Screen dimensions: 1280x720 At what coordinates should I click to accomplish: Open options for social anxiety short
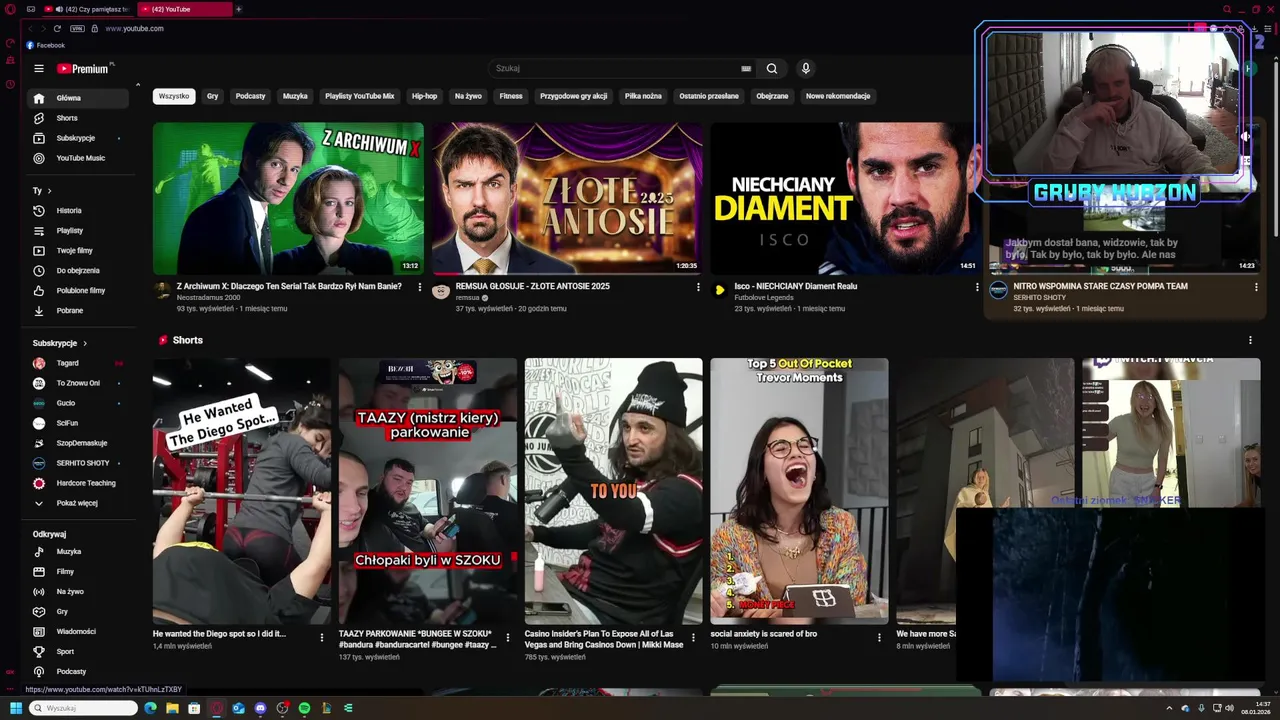click(880, 637)
